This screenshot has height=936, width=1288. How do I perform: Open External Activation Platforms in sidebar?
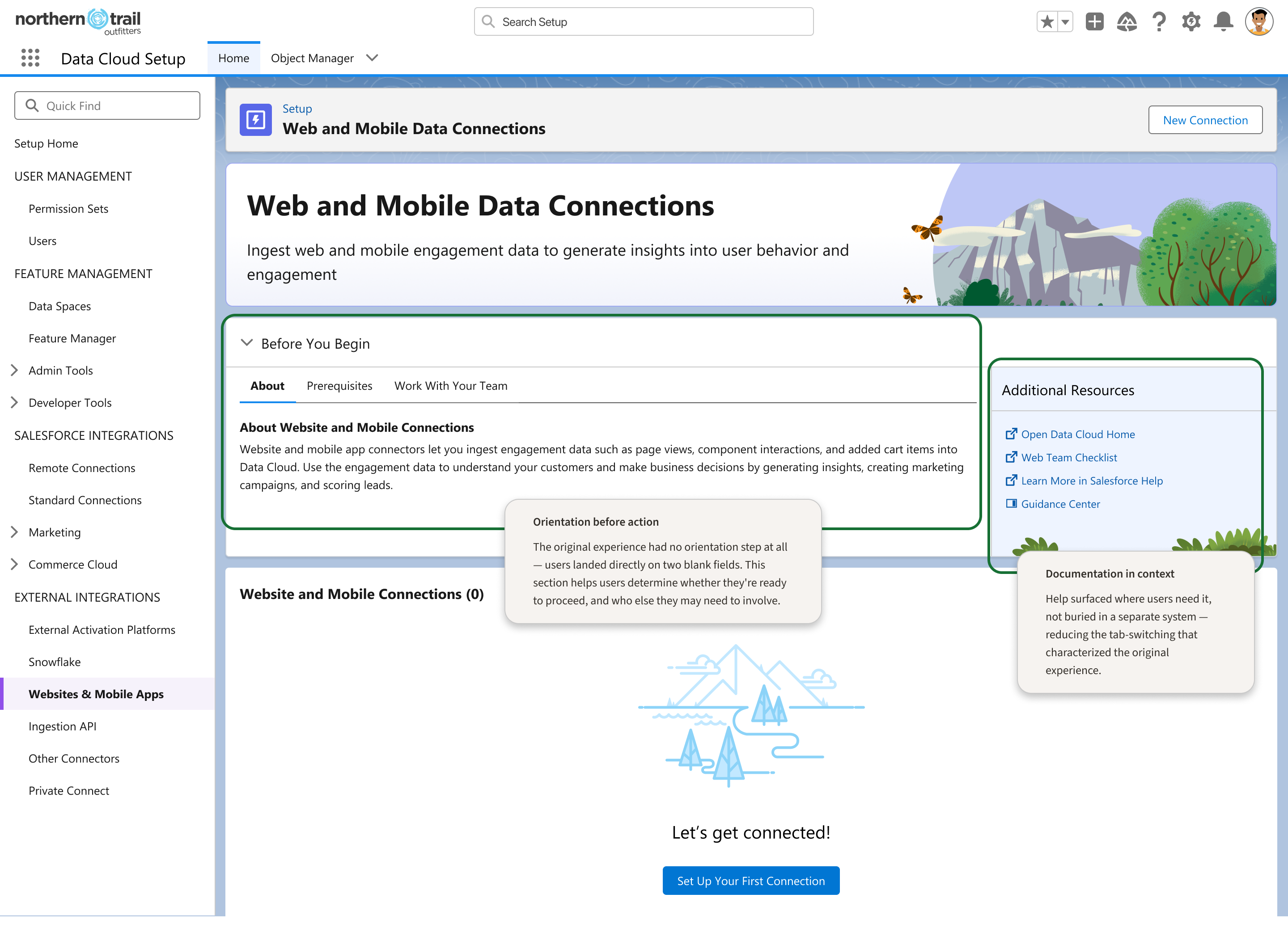pos(102,630)
